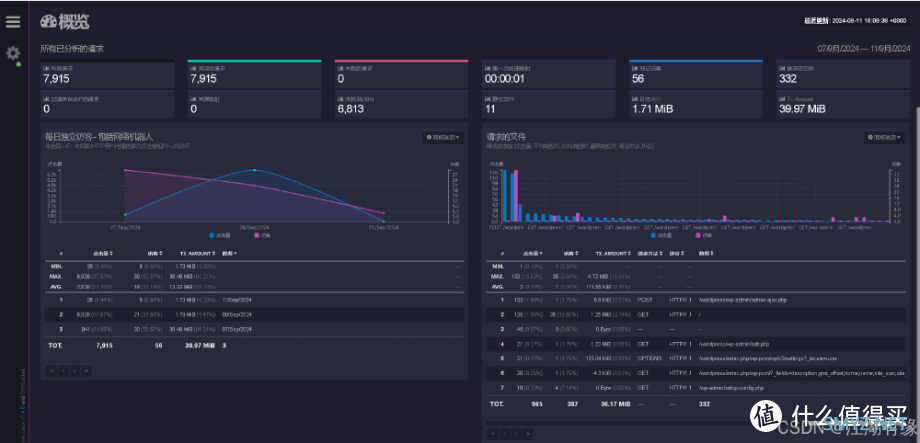Sort 请求的文件 table by 点击量 column
The image size is (920, 443).
(533, 253)
